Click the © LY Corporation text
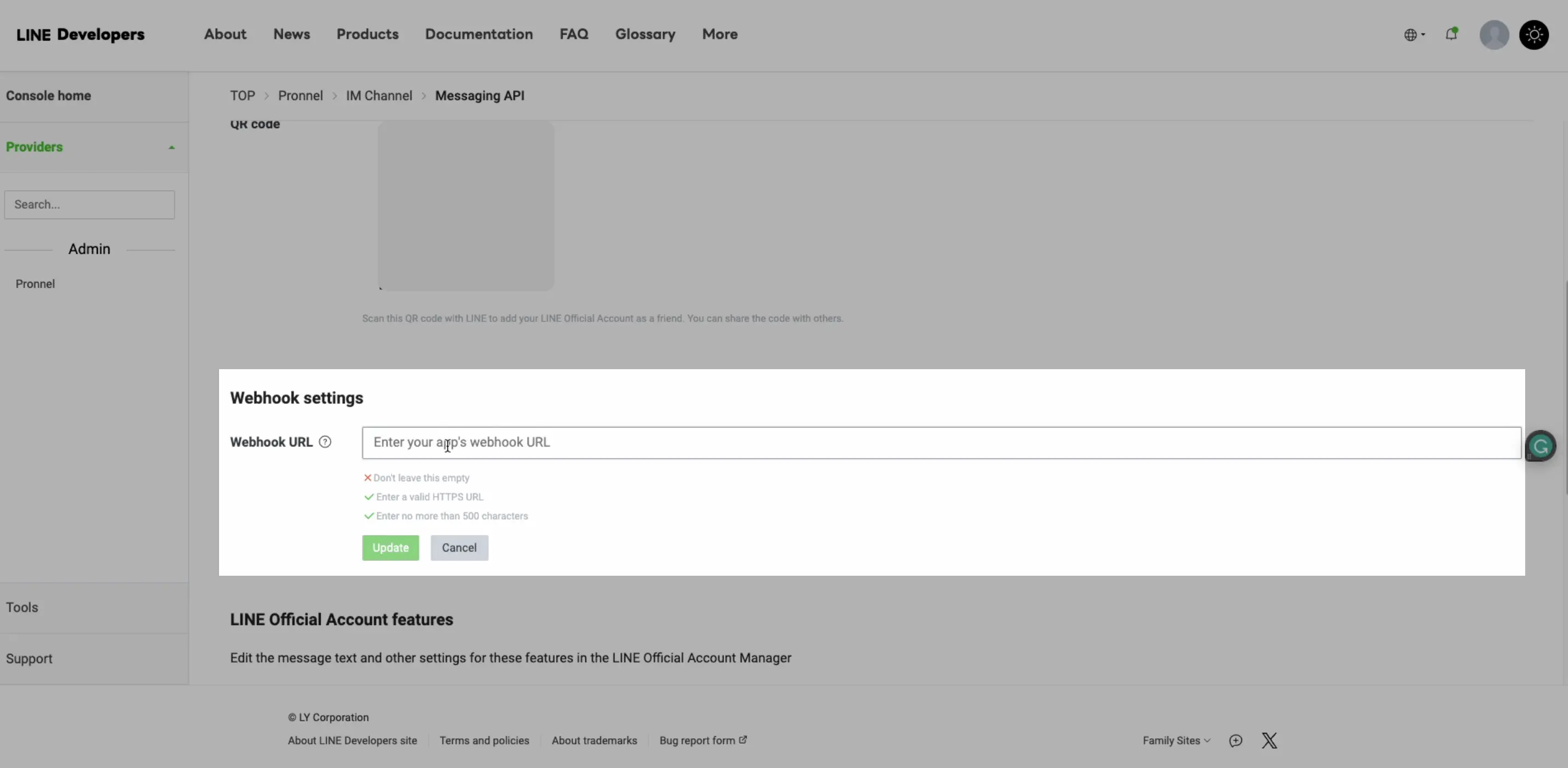This screenshot has width=1568, height=768. (x=328, y=717)
